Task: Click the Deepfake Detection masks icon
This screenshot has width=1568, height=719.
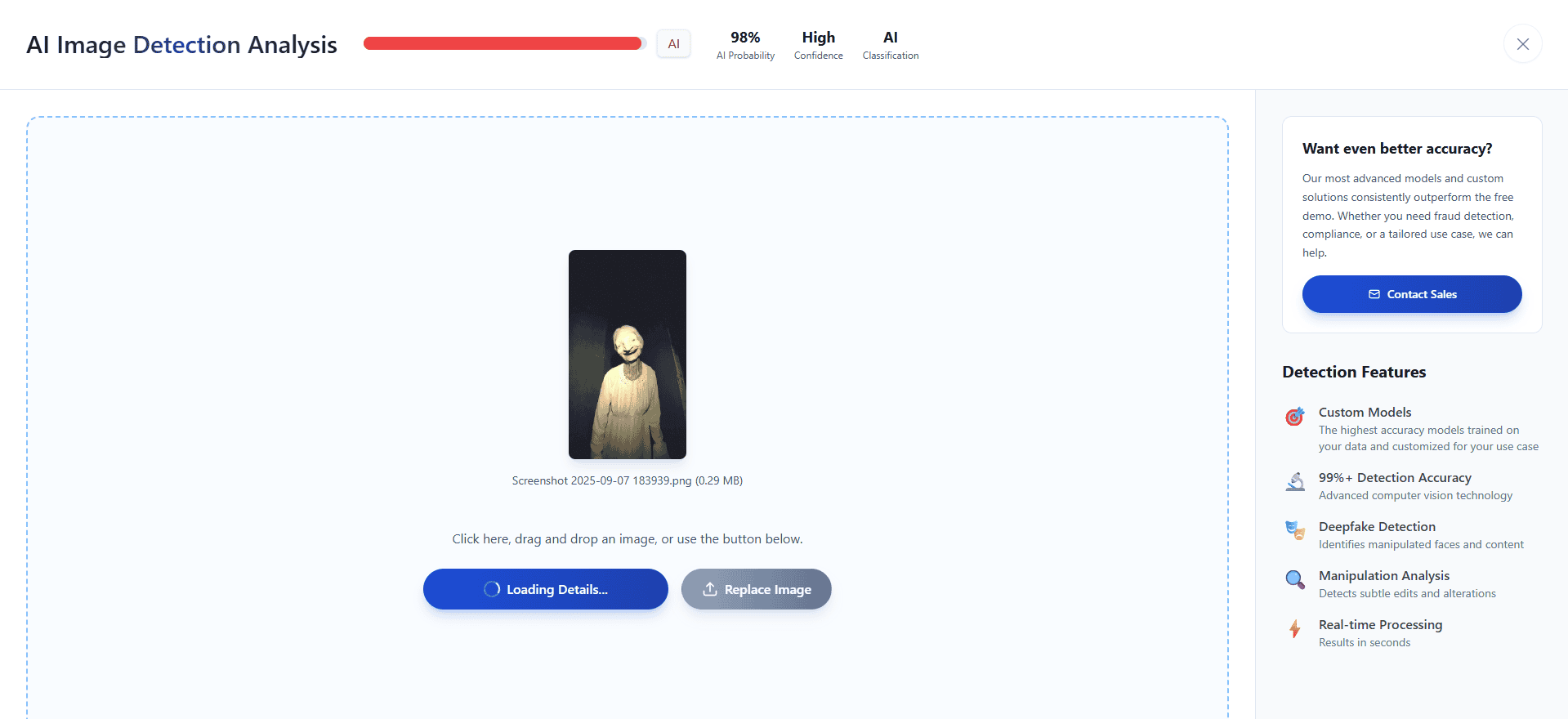Action: [x=1295, y=531]
